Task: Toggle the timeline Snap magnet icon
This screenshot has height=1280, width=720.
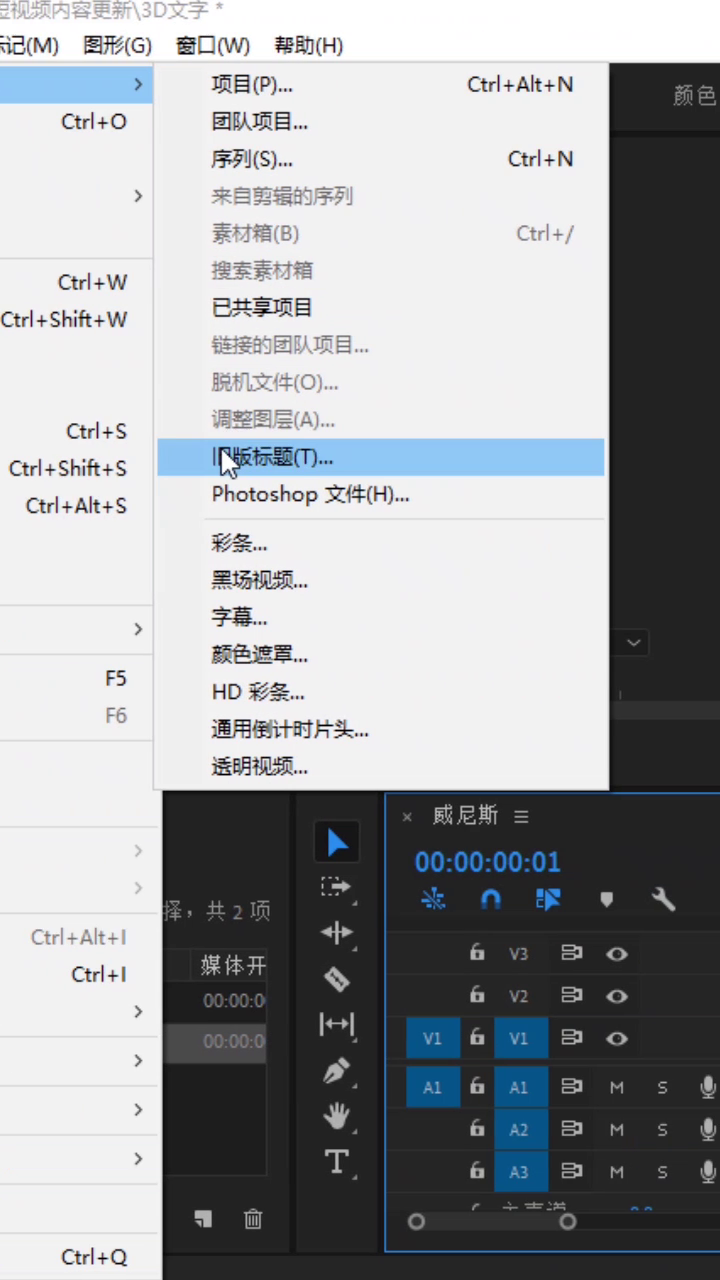Action: [x=490, y=899]
